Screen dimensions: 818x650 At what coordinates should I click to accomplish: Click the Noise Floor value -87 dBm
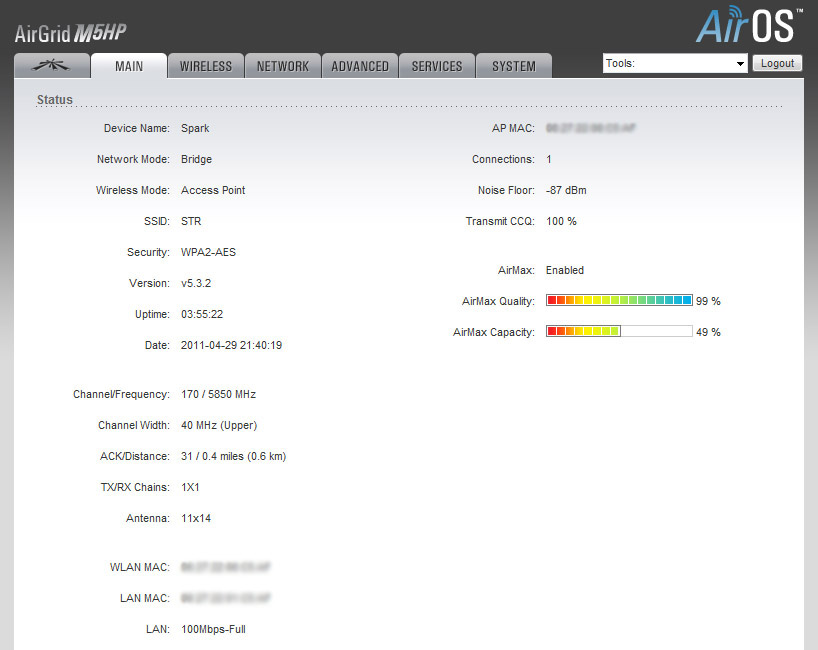click(566, 190)
